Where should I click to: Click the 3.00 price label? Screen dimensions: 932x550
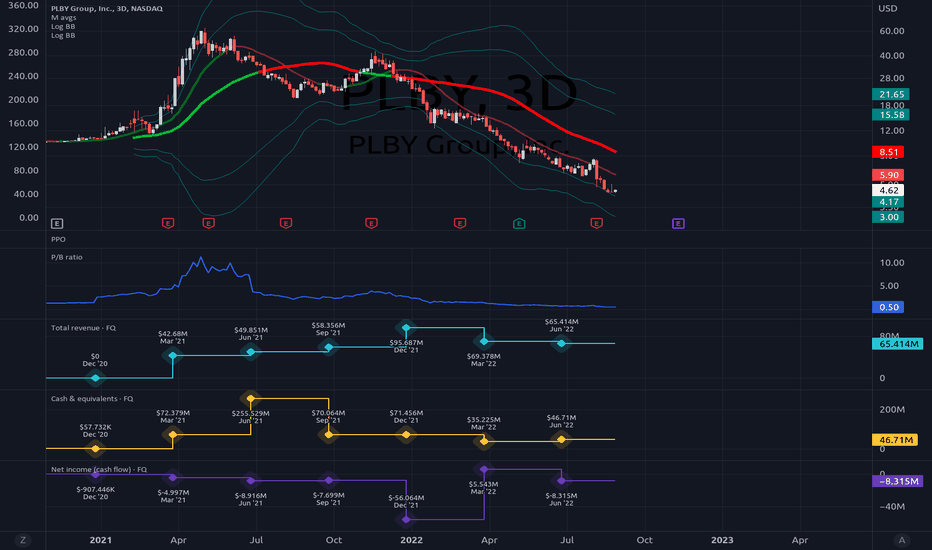point(888,216)
